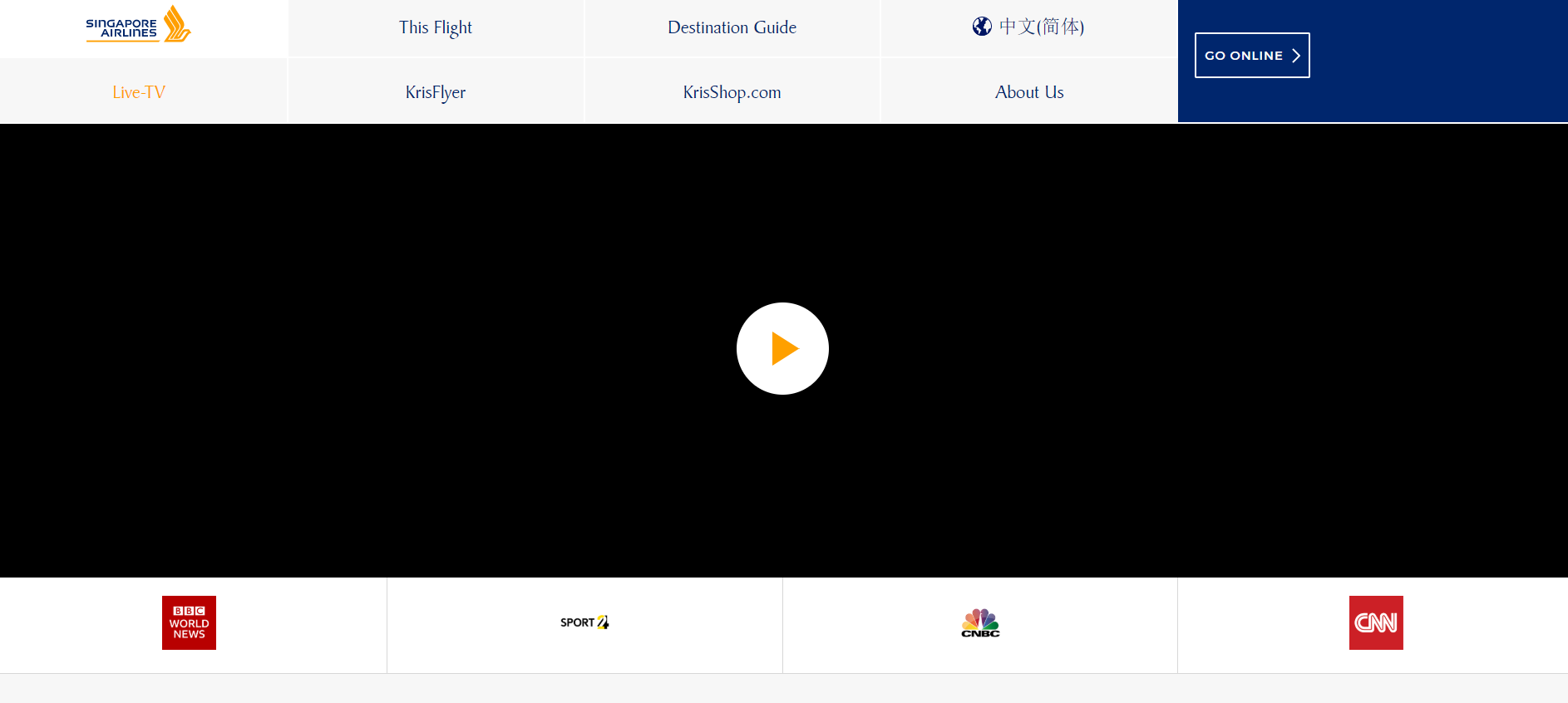
Task: Start the video with the orange play button
Action: click(782, 348)
